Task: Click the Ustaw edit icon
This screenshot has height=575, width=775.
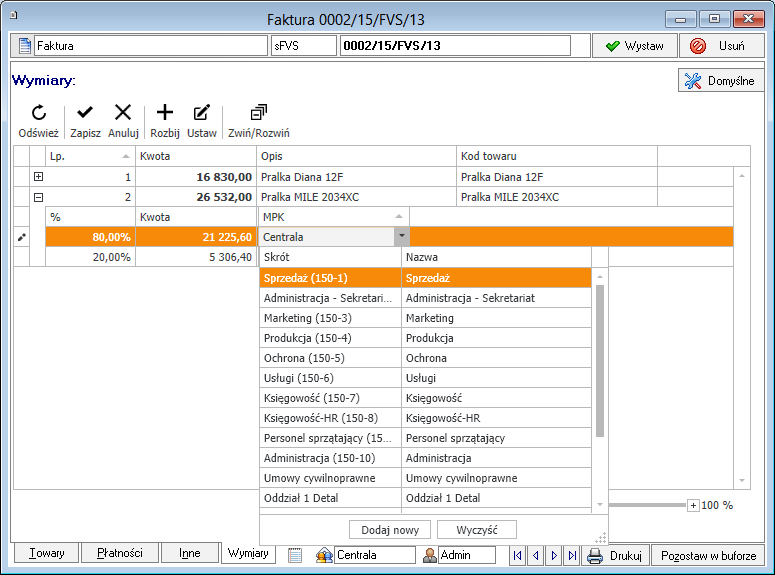Action: pos(202,112)
